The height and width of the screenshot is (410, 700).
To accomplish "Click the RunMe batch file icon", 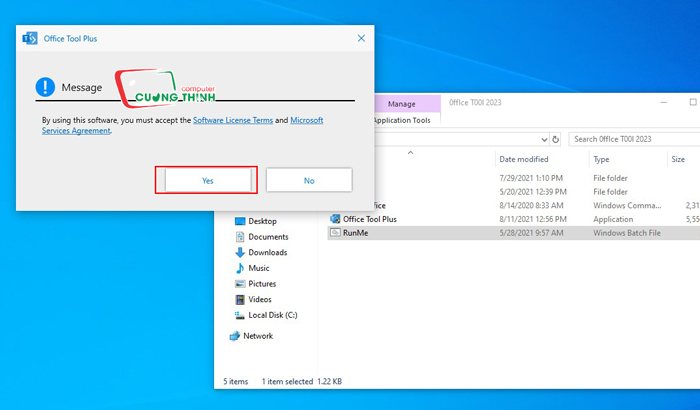I will [x=335, y=233].
